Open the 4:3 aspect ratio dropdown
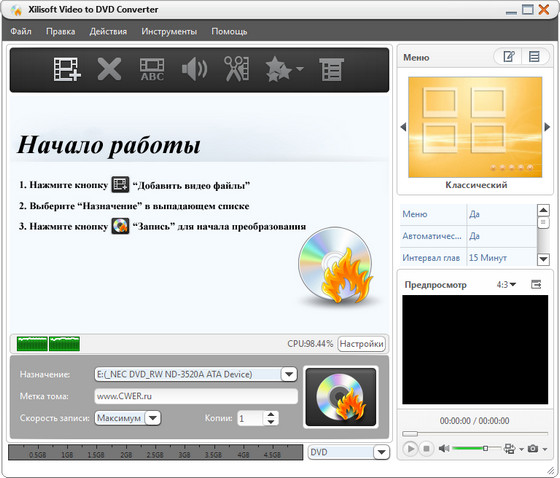The image size is (560, 478). [506, 285]
